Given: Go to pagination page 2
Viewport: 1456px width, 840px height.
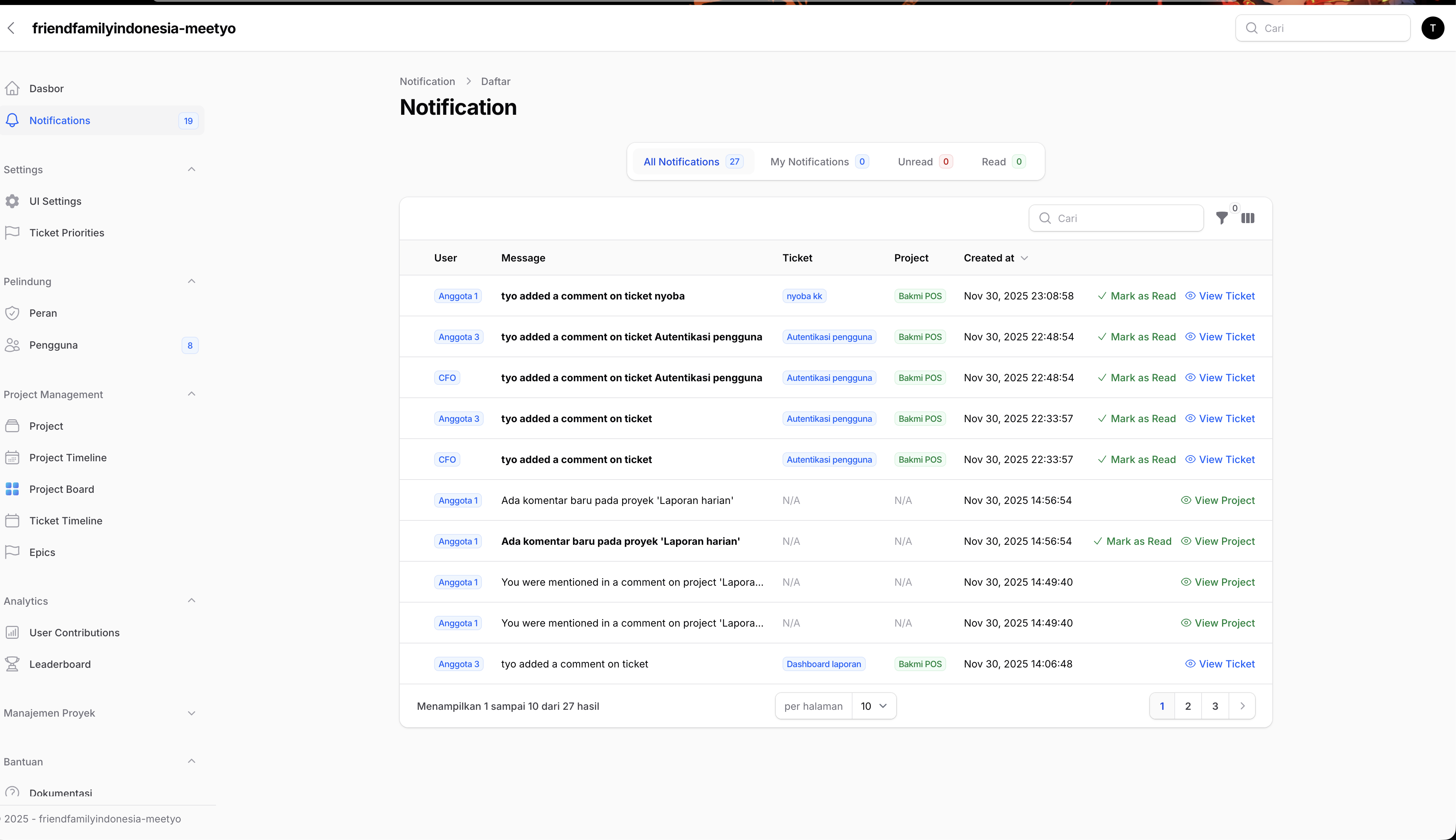Looking at the screenshot, I should pyautogui.click(x=1188, y=706).
